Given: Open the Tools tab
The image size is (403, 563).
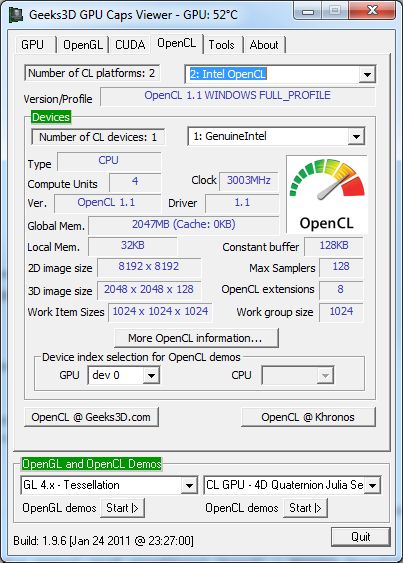Looking at the screenshot, I should click(221, 45).
